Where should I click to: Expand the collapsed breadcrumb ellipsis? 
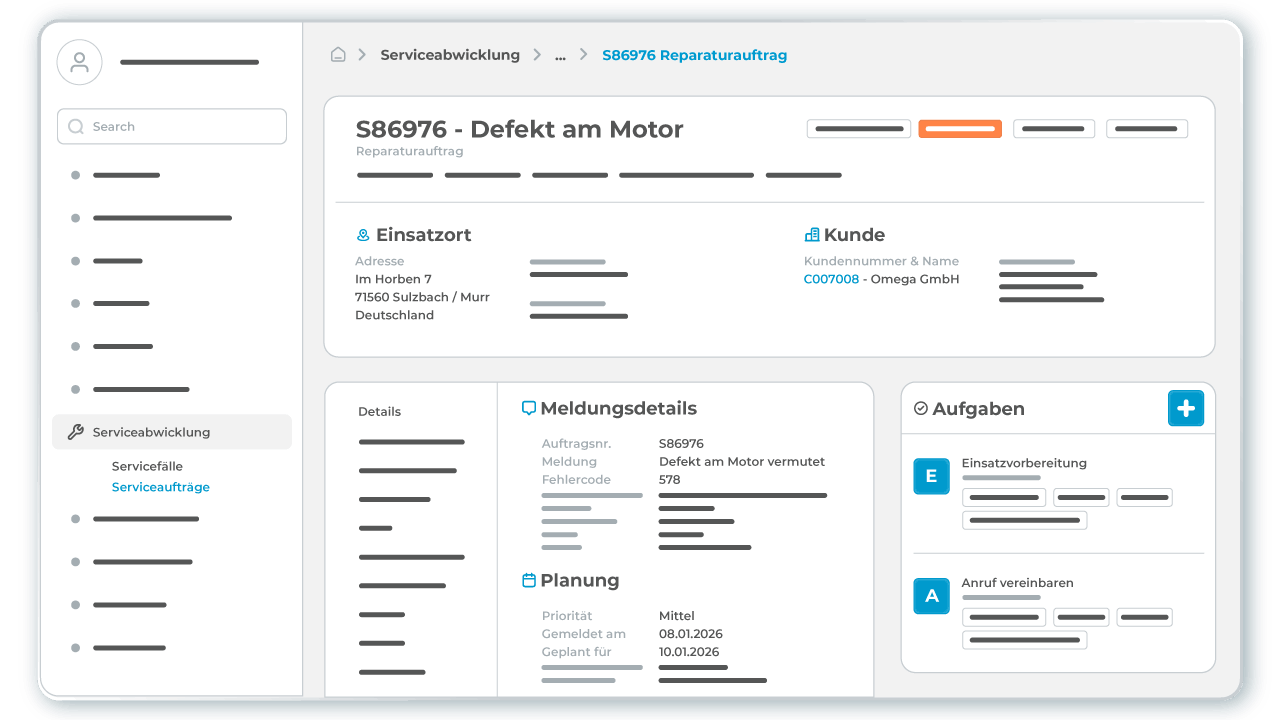click(x=560, y=55)
